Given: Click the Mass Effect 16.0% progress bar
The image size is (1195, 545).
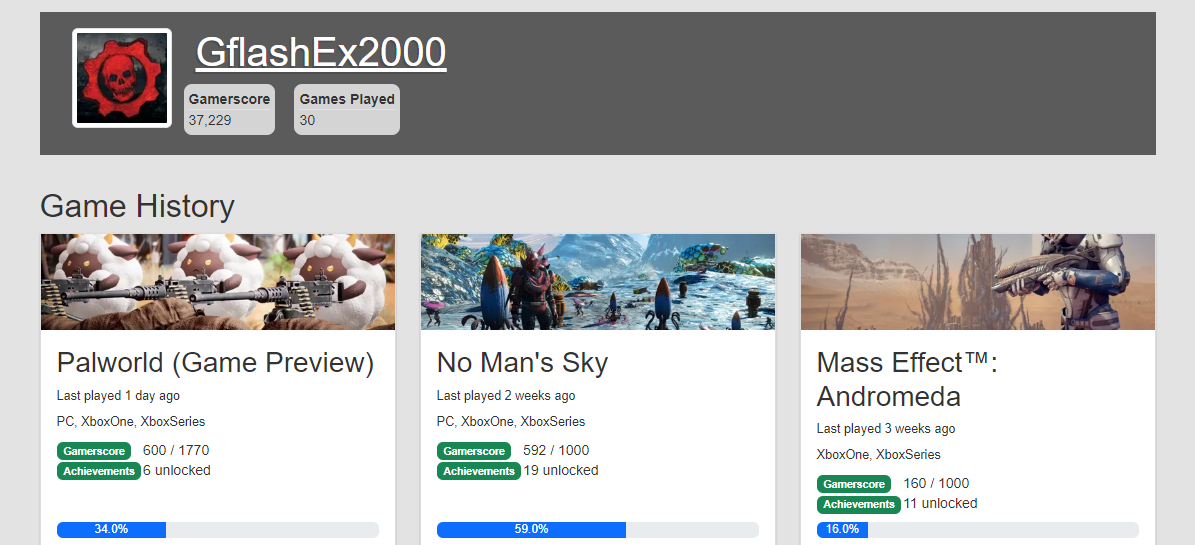Looking at the screenshot, I should 978,530.
